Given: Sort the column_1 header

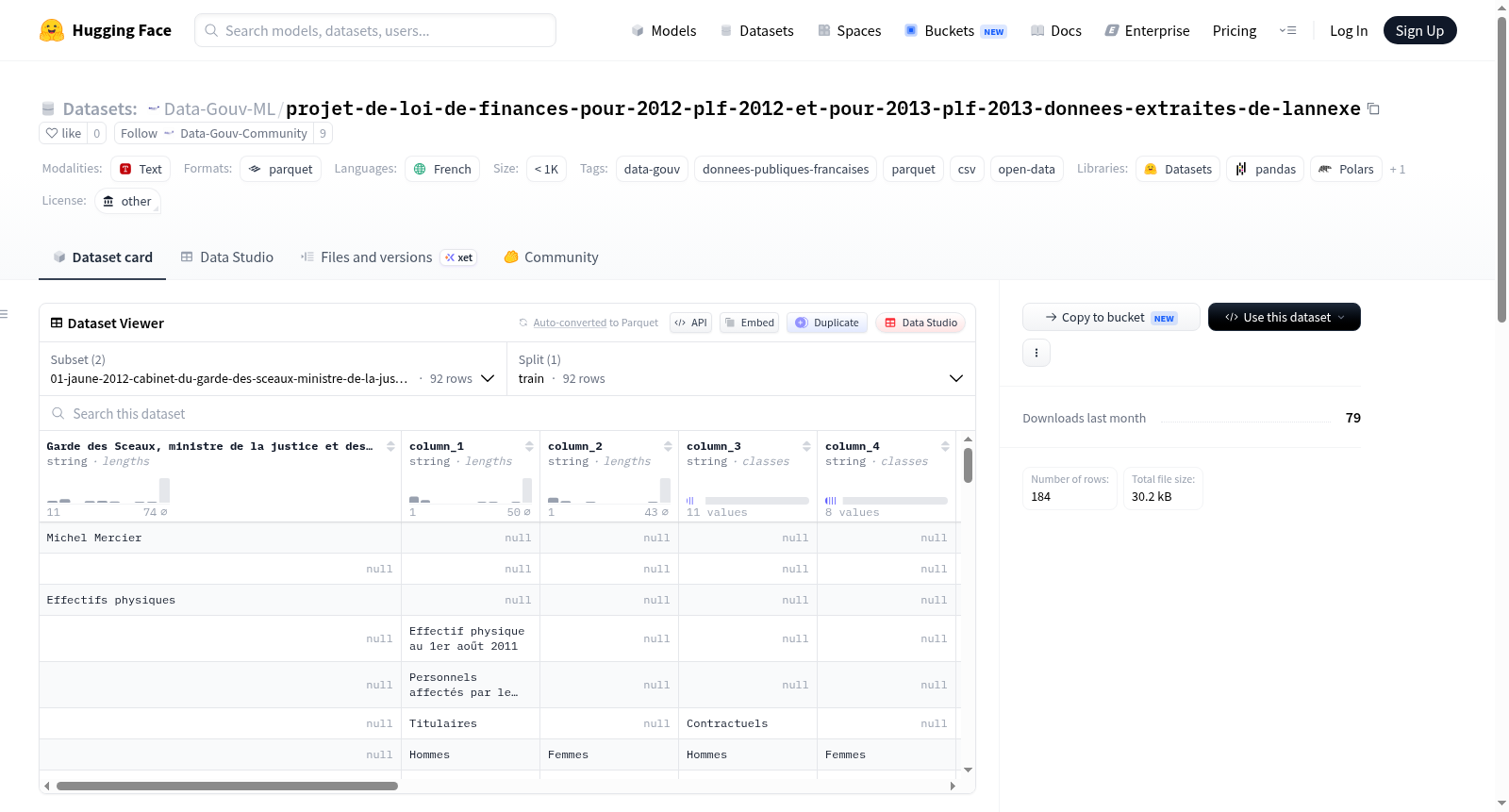Looking at the screenshot, I should tap(529, 446).
